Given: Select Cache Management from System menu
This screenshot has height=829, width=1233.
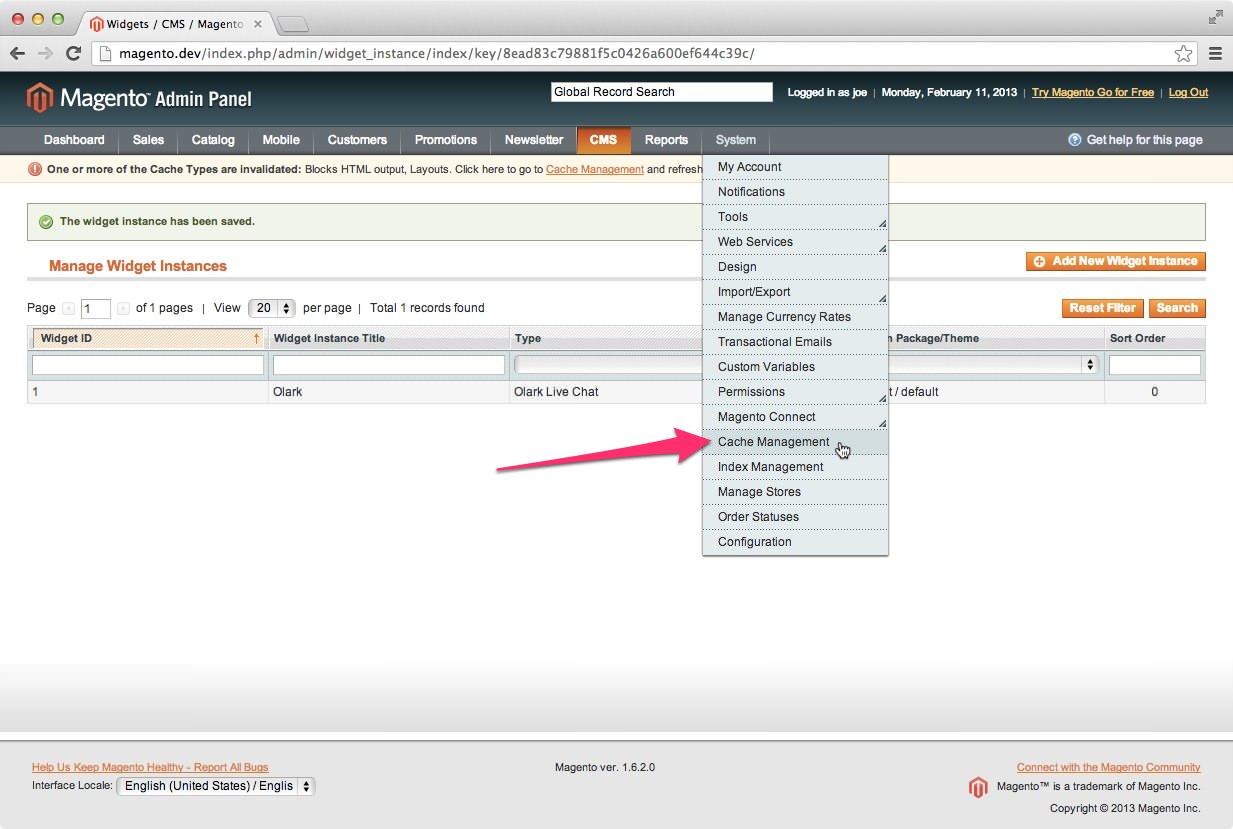Looking at the screenshot, I should pyautogui.click(x=773, y=442).
